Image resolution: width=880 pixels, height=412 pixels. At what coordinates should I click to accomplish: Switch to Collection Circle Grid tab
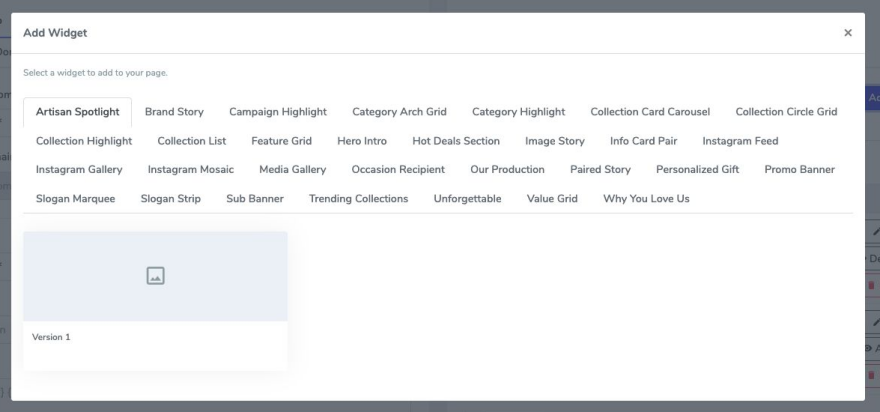point(786,112)
